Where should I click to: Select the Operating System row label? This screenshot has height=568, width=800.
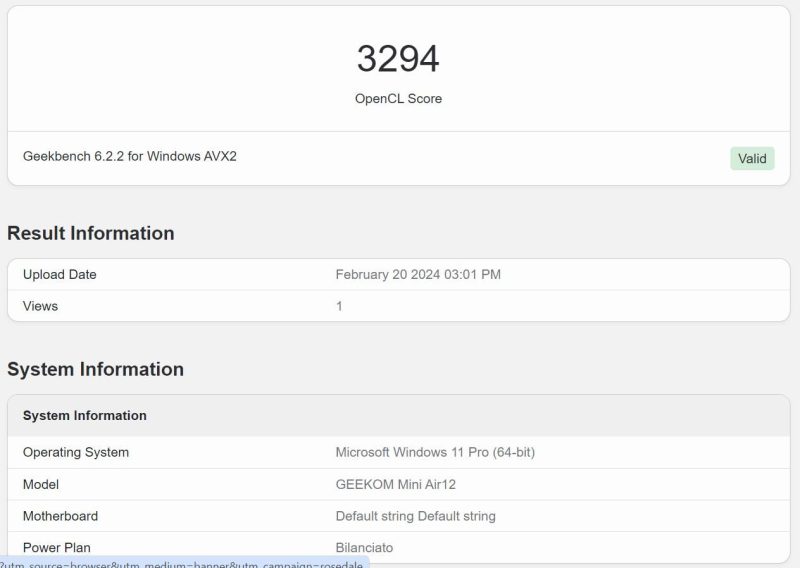(76, 452)
